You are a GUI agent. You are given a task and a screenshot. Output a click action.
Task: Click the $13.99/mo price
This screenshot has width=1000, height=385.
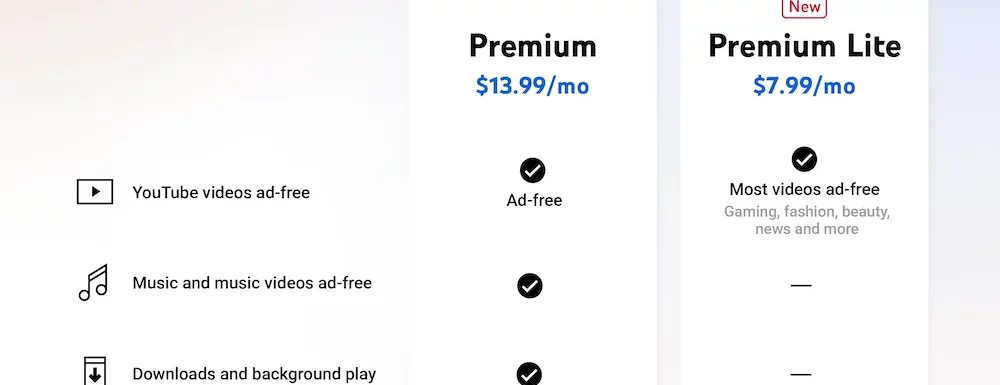pos(533,85)
